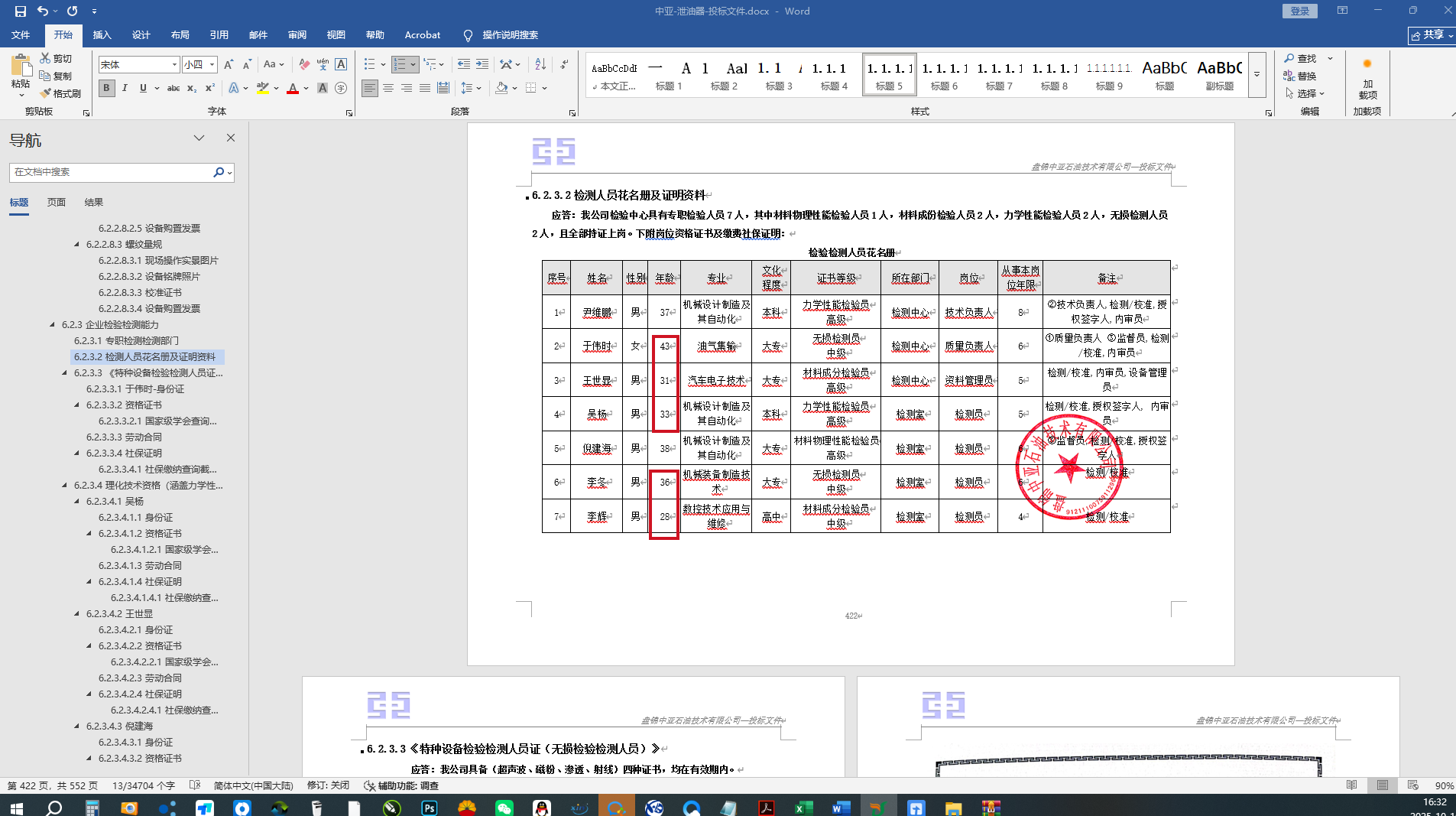Image resolution: width=1456 pixels, height=816 pixels.
Task: Clear all formatting with the eraser icon
Action: pos(304,65)
